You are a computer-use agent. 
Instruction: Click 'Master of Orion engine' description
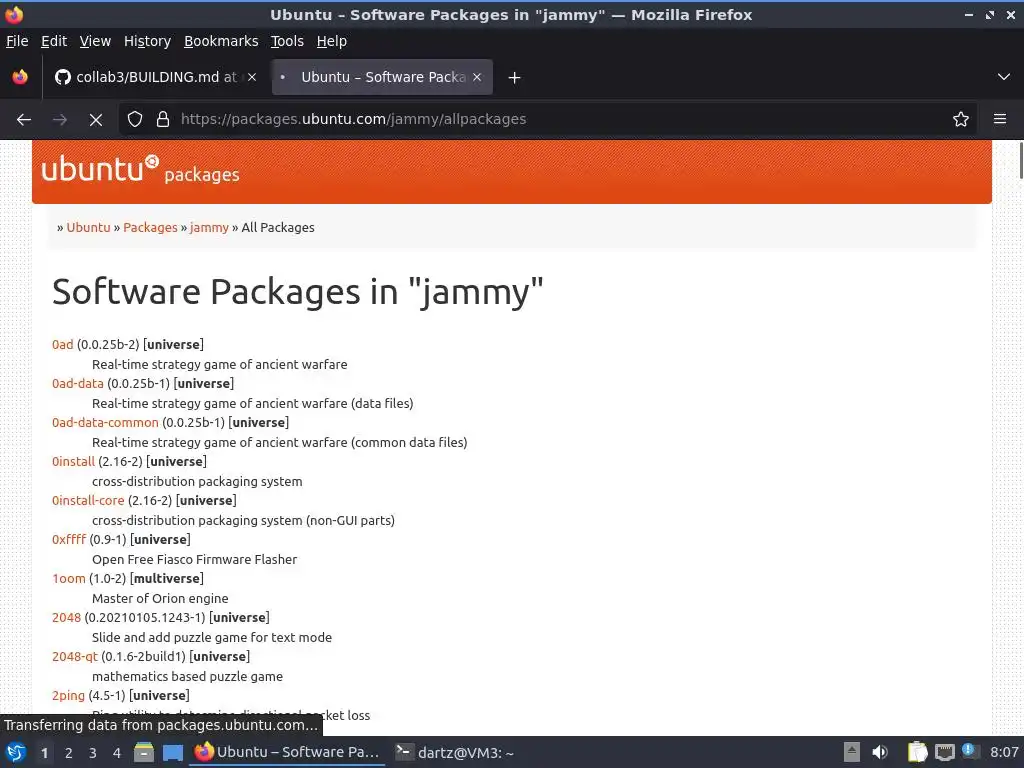pyautogui.click(x=161, y=599)
